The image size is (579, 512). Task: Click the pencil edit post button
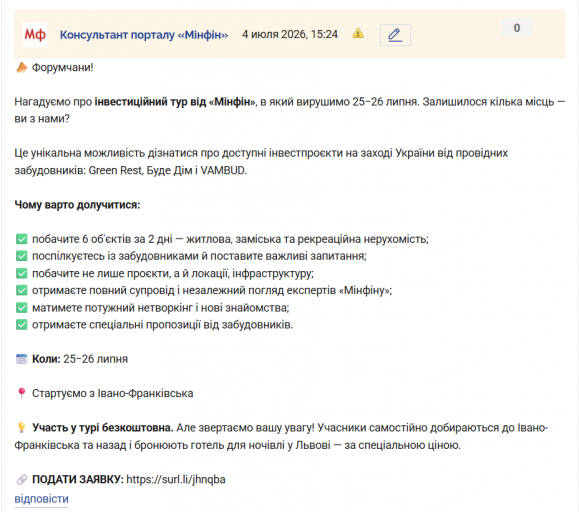pyautogui.click(x=395, y=35)
